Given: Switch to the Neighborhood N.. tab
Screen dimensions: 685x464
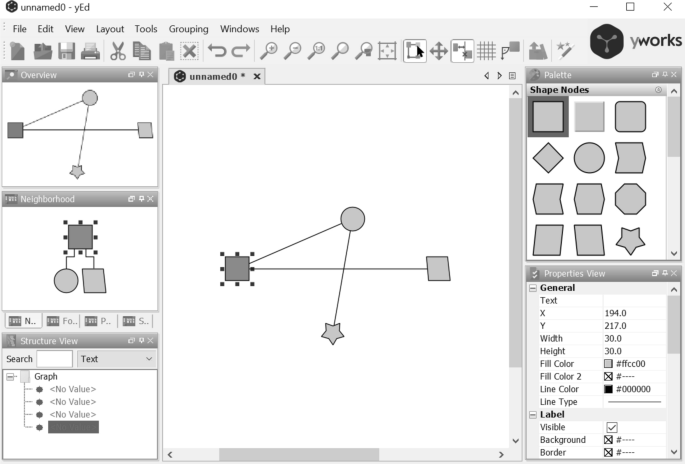Looking at the screenshot, I should tap(23, 321).
